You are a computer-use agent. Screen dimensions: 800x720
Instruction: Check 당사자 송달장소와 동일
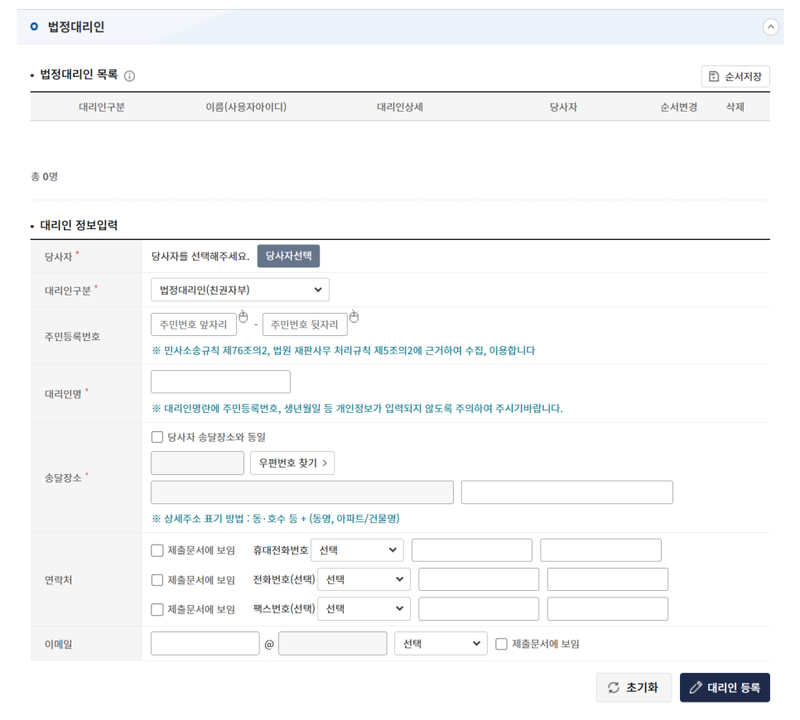click(x=157, y=437)
